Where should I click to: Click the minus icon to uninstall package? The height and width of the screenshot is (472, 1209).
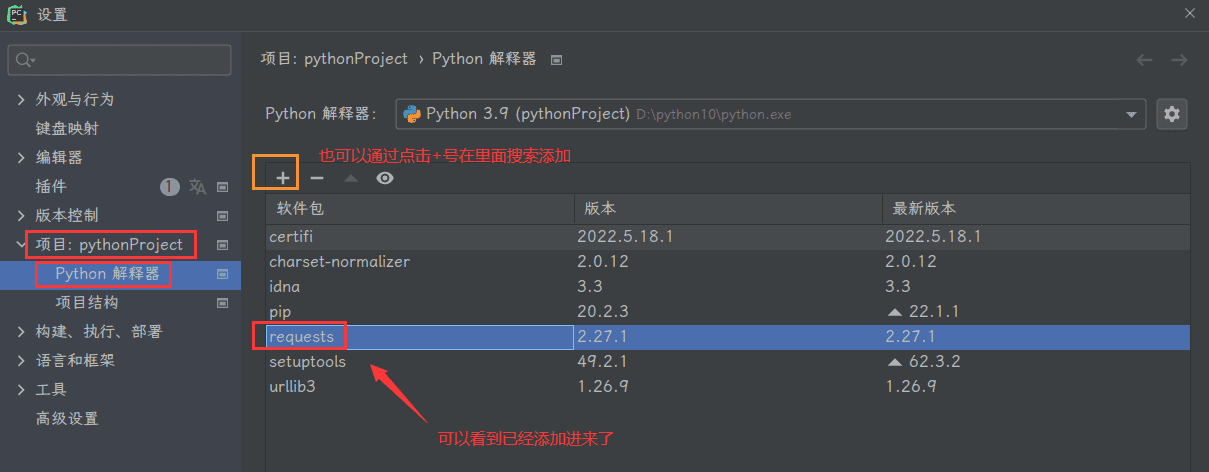[x=317, y=178]
